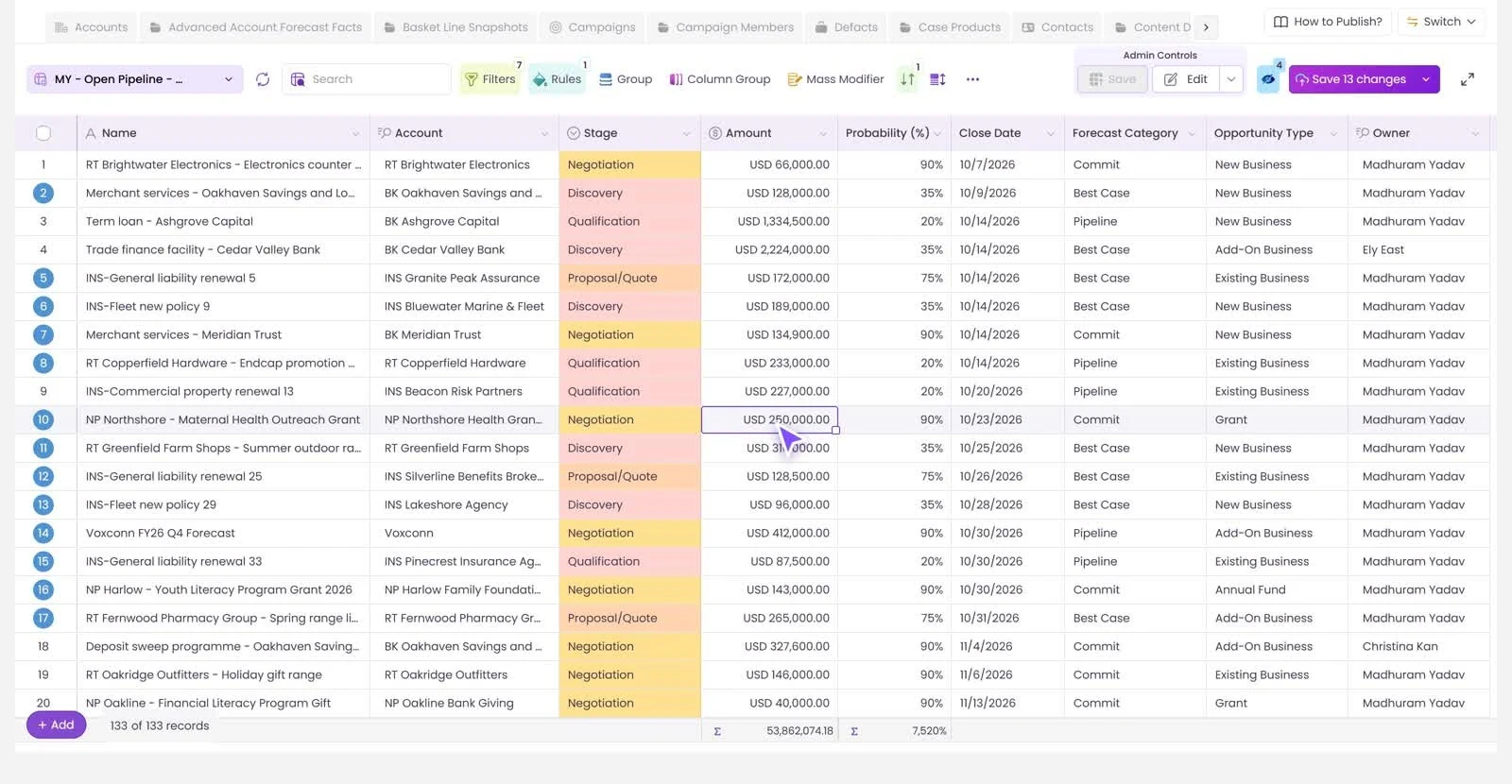Click the Amount sum sigma icon in footer
This screenshot has height=784, width=1512.
[x=717, y=731]
